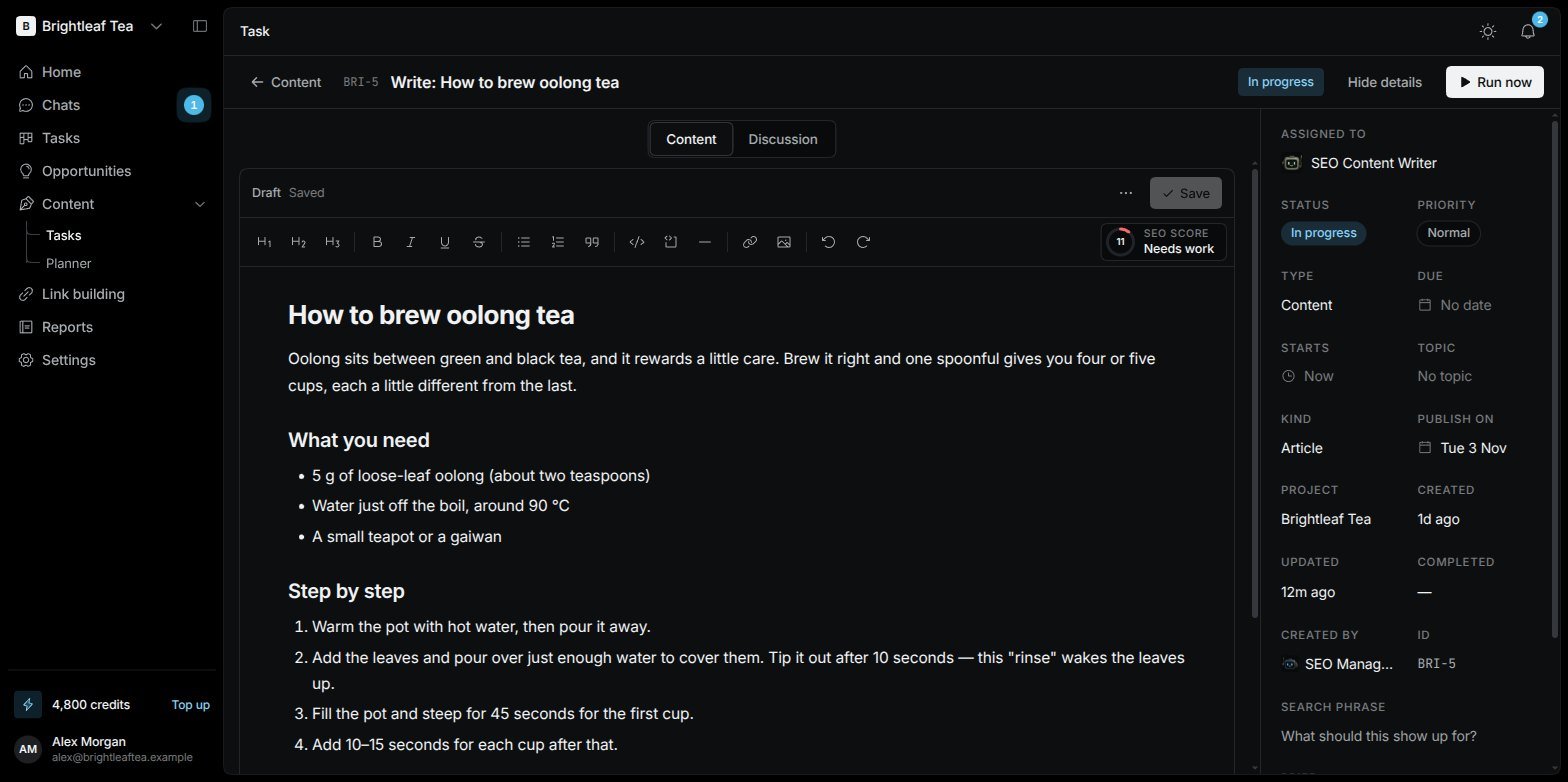Redo the last edit

[x=863, y=242]
